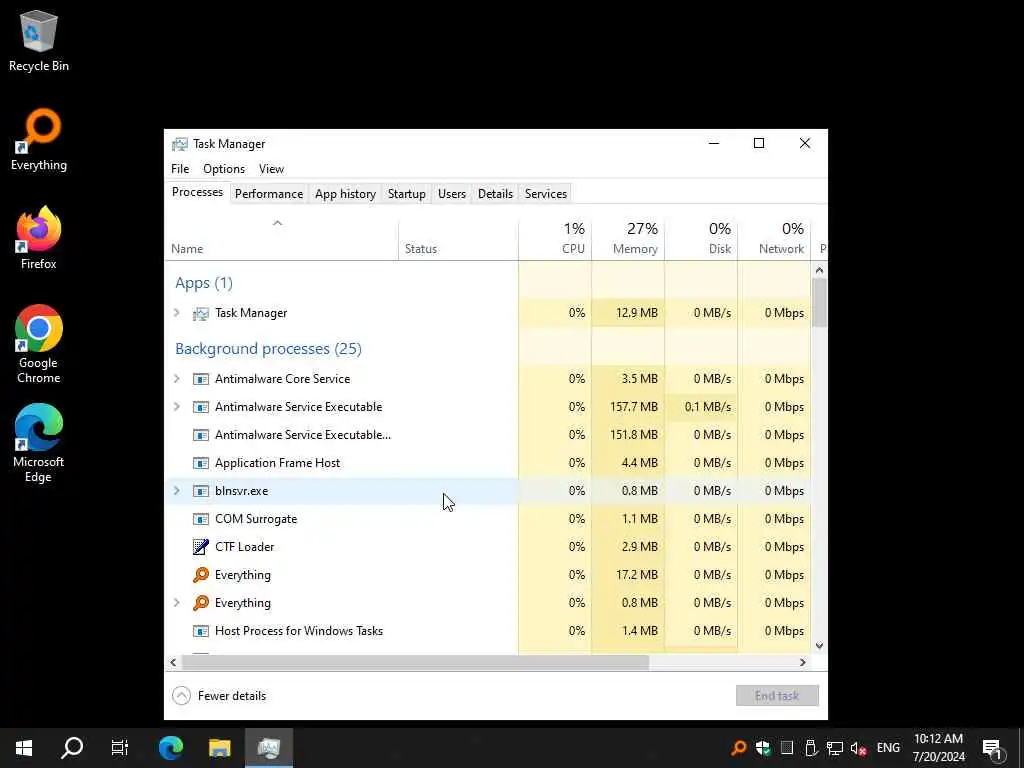
Task: Click the vertical scrollbar up arrow
Action: [820, 270]
